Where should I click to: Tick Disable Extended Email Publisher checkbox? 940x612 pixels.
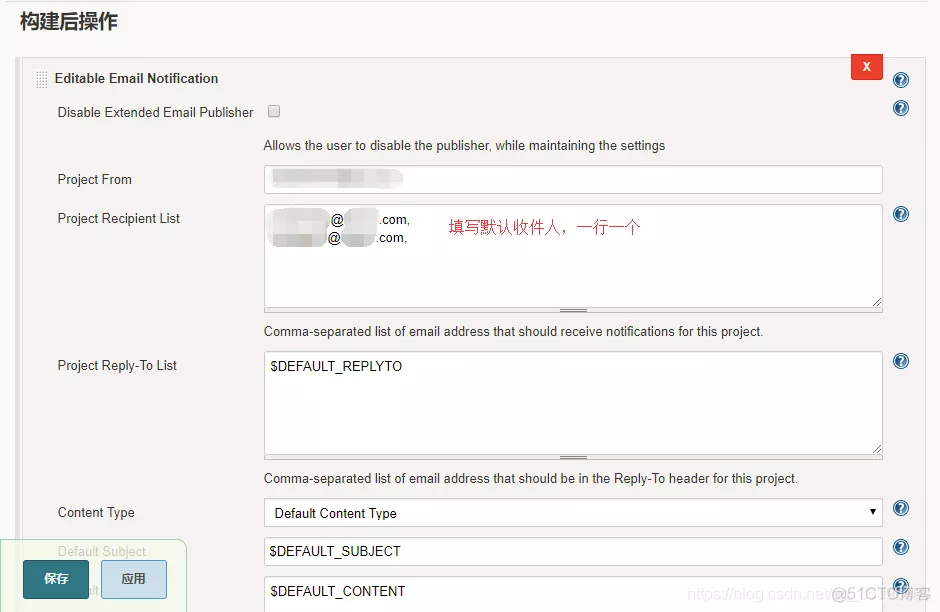(274, 111)
